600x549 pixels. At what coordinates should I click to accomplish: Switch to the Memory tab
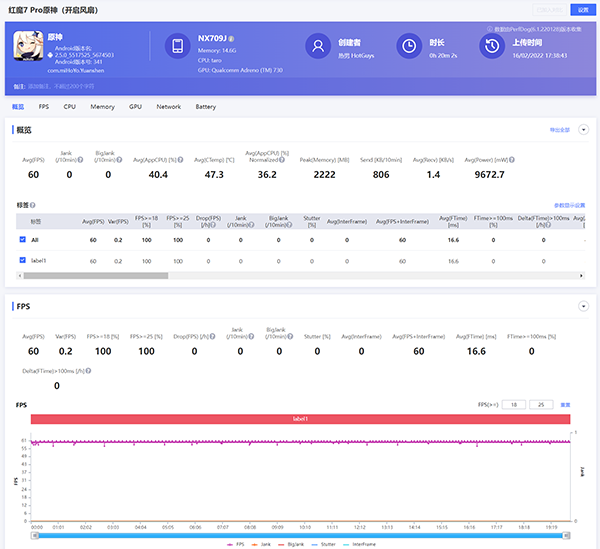(x=103, y=107)
